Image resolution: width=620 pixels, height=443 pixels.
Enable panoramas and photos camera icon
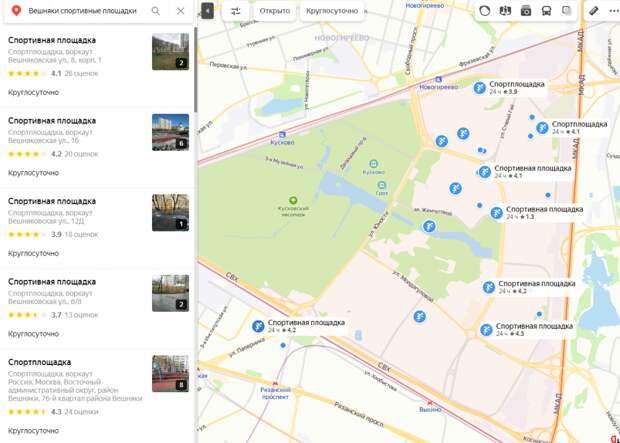pyautogui.click(x=526, y=11)
